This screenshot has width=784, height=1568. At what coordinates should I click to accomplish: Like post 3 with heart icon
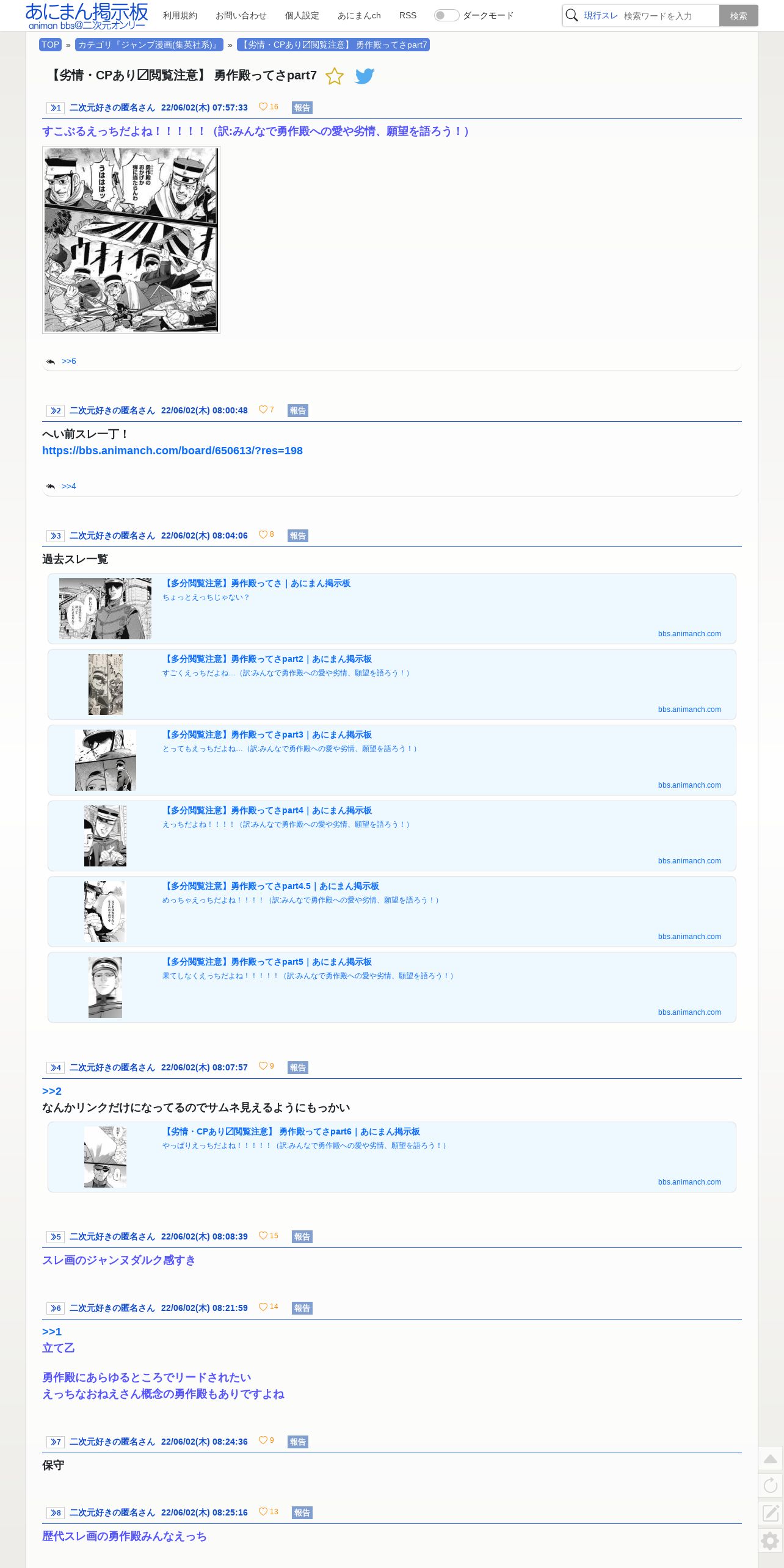(263, 535)
